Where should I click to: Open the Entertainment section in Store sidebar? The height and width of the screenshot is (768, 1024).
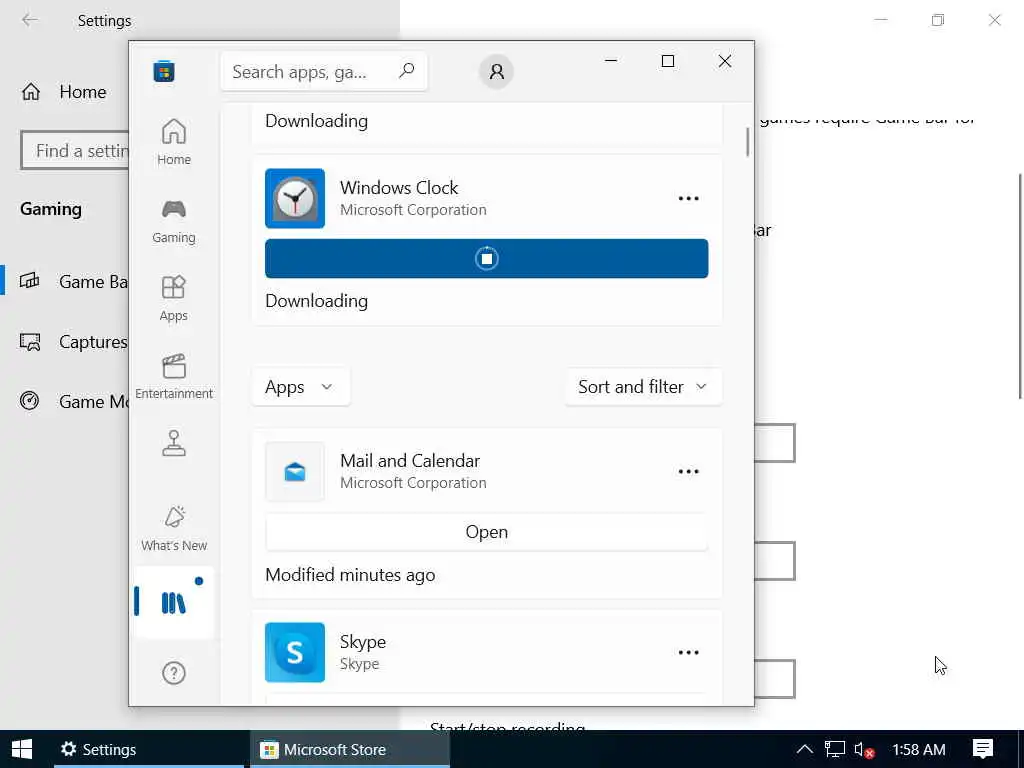pyautogui.click(x=174, y=376)
